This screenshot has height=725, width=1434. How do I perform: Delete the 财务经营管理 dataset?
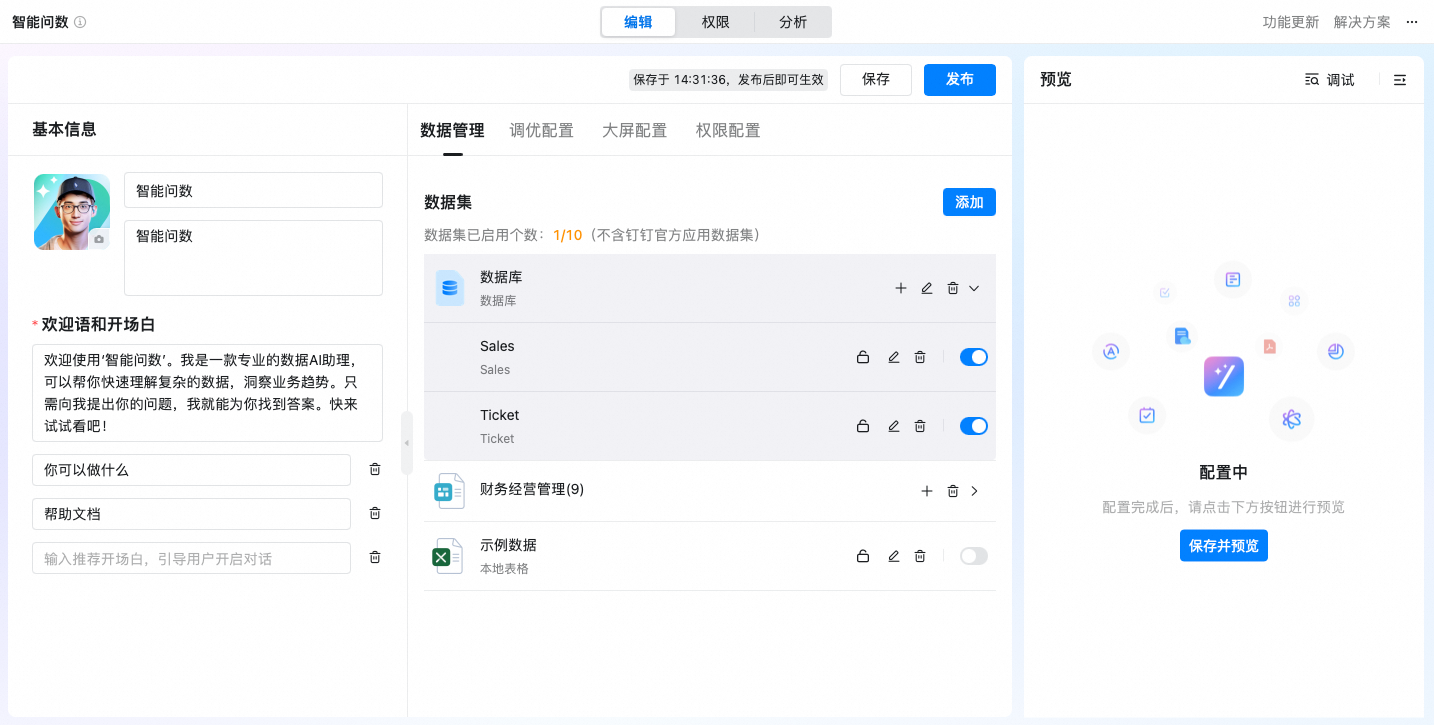(x=953, y=491)
